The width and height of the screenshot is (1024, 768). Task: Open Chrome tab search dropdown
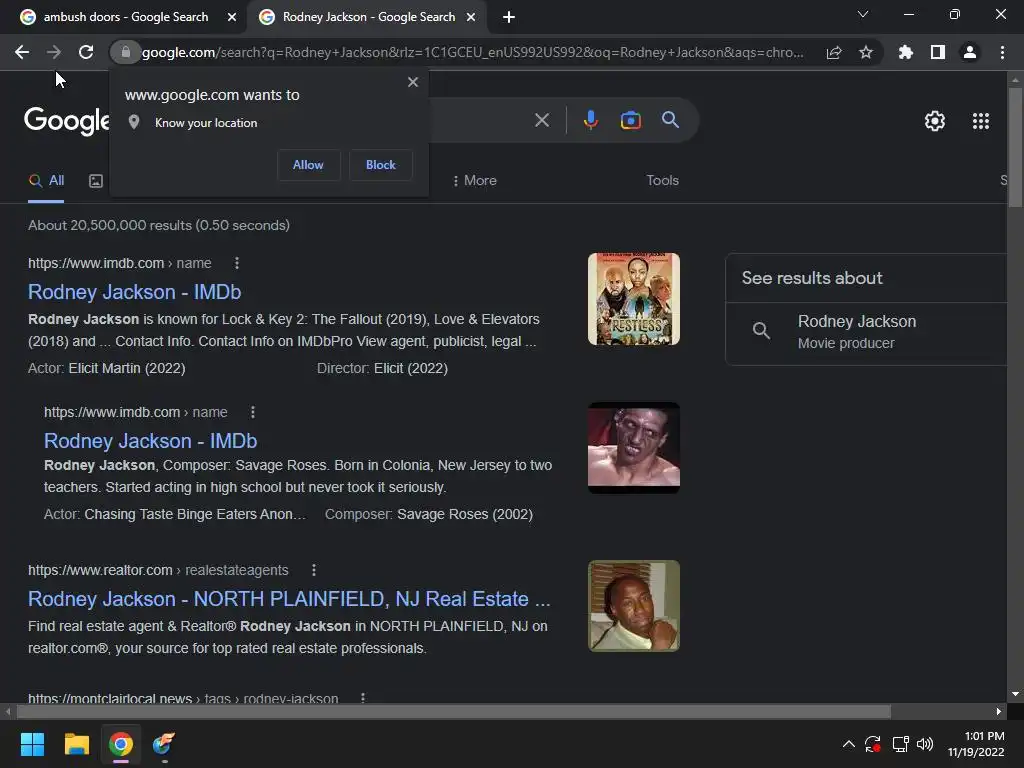(863, 14)
